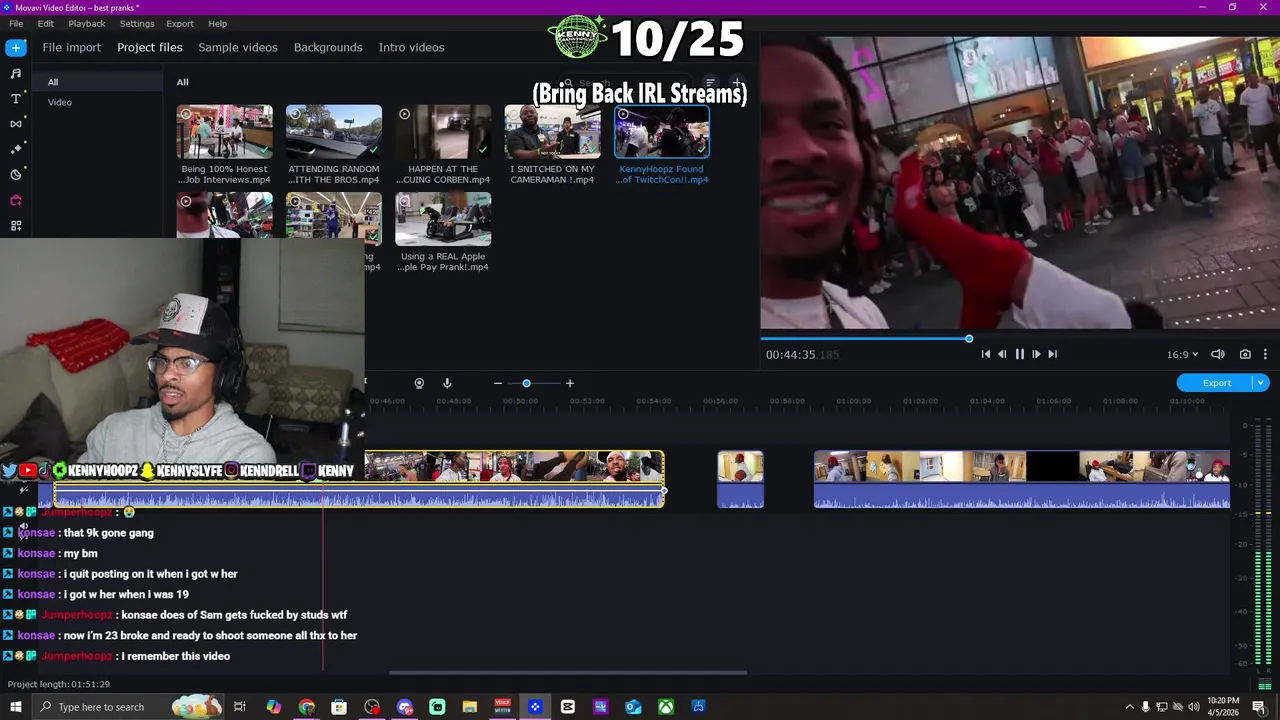The image size is (1280, 720).
Task: Open the Export menu
Action: point(180,23)
